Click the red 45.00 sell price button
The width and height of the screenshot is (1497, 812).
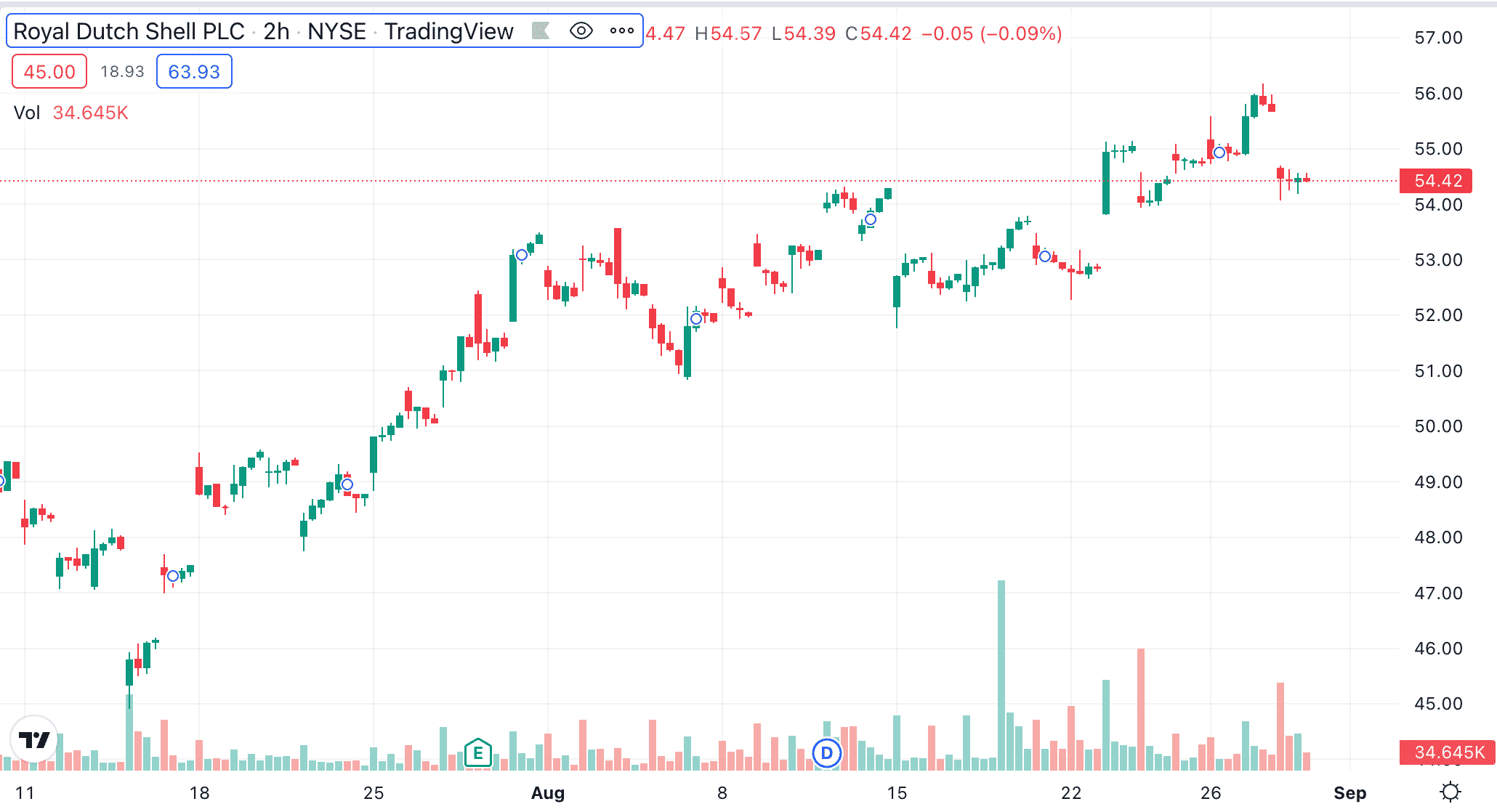pyautogui.click(x=49, y=72)
